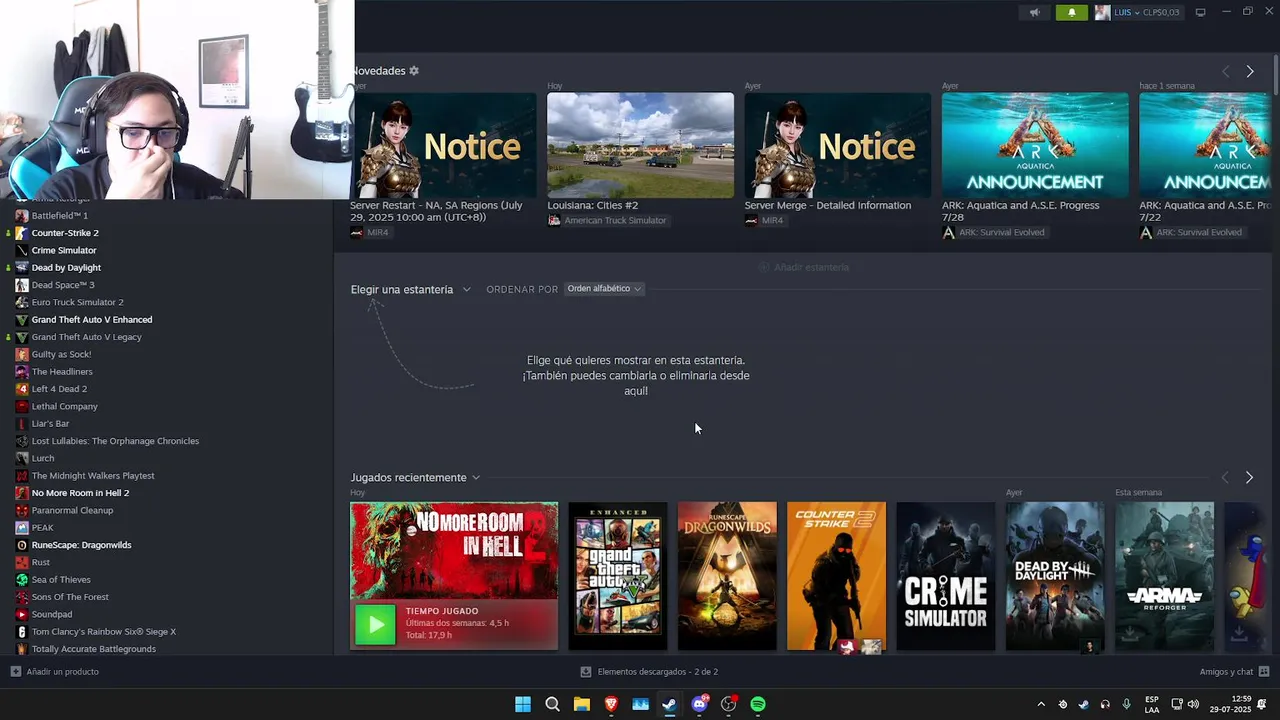Open Orden alfabético sort dropdown
This screenshot has height=720, width=1280.
coord(604,289)
